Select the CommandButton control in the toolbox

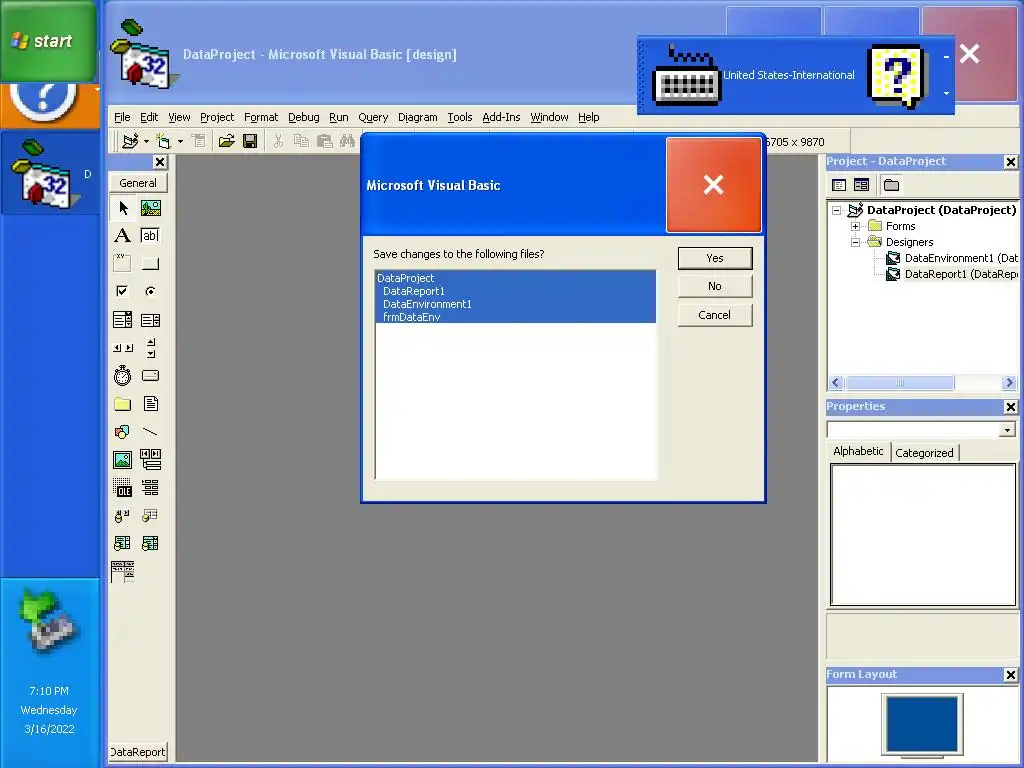pos(151,263)
